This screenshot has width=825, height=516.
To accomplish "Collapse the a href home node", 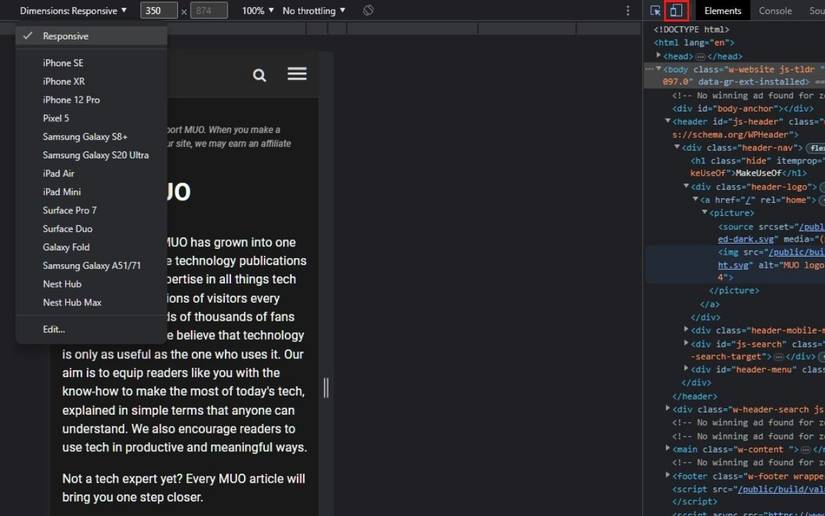I will [696, 199].
